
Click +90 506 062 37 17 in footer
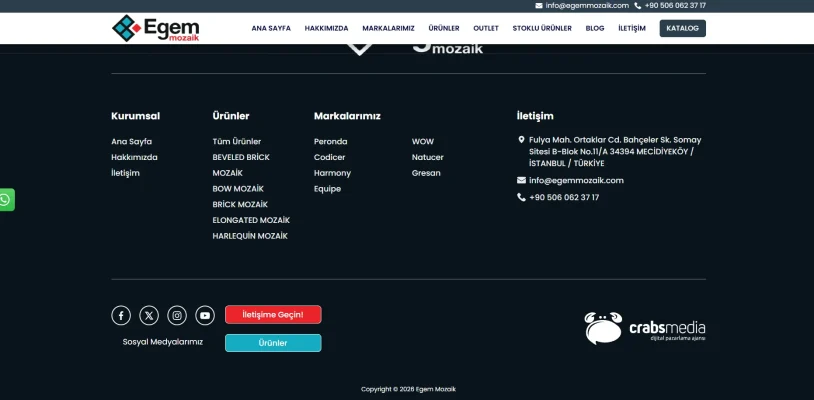click(x=564, y=198)
